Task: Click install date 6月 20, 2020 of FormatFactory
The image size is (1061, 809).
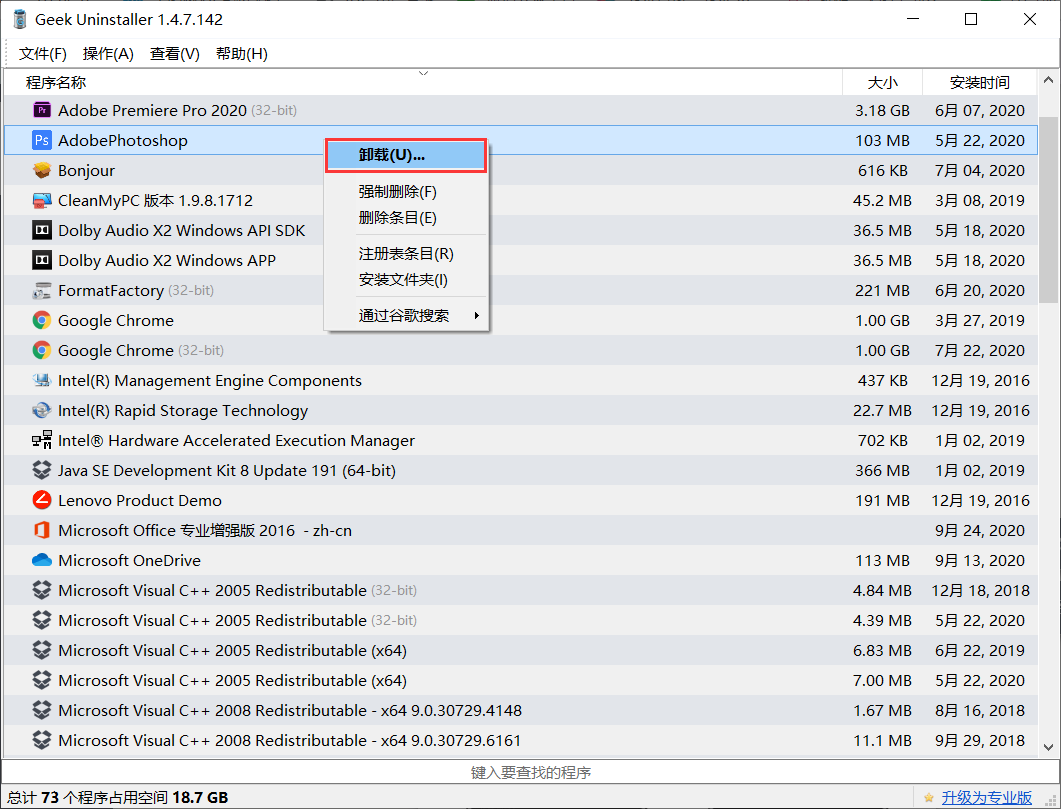Action: (980, 290)
